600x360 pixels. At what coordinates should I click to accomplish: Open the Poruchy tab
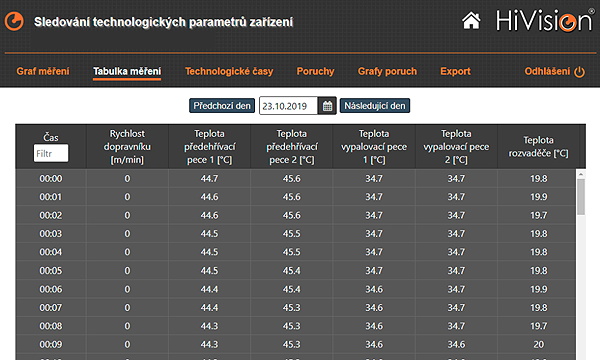315,71
